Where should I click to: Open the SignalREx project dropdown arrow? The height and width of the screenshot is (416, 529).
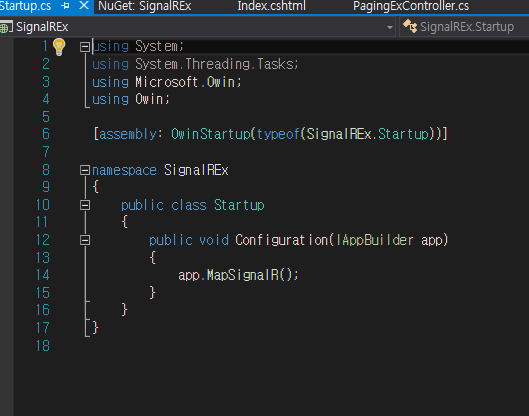(x=390, y=27)
